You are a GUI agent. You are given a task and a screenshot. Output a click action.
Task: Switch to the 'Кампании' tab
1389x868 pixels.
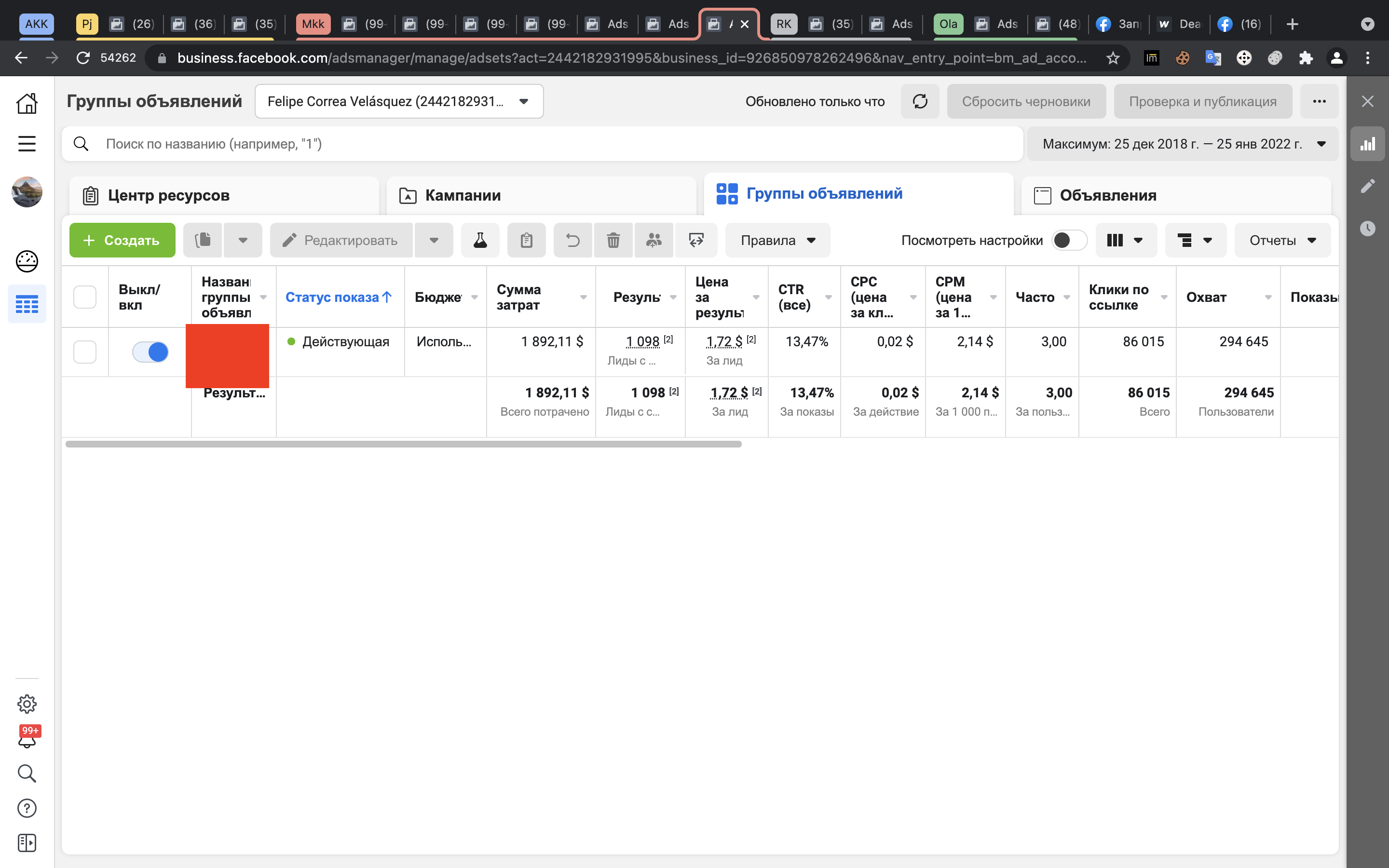541,195
